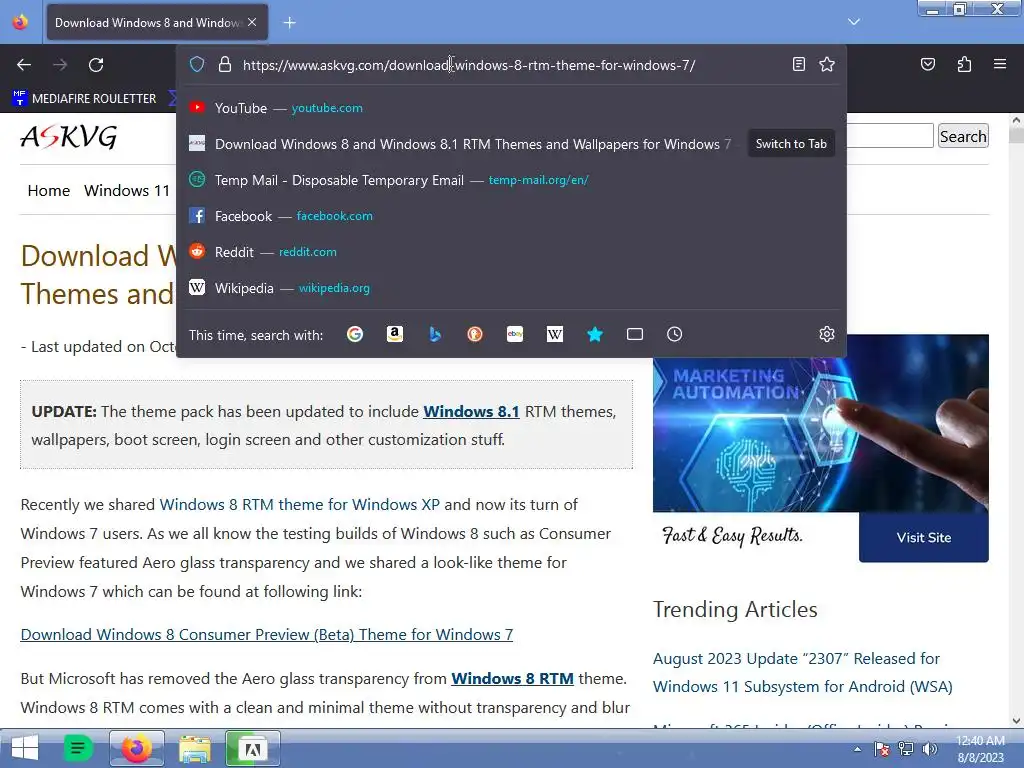Open the Extensions puzzle icon
Screen dimensions: 1024x768
tap(964, 64)
